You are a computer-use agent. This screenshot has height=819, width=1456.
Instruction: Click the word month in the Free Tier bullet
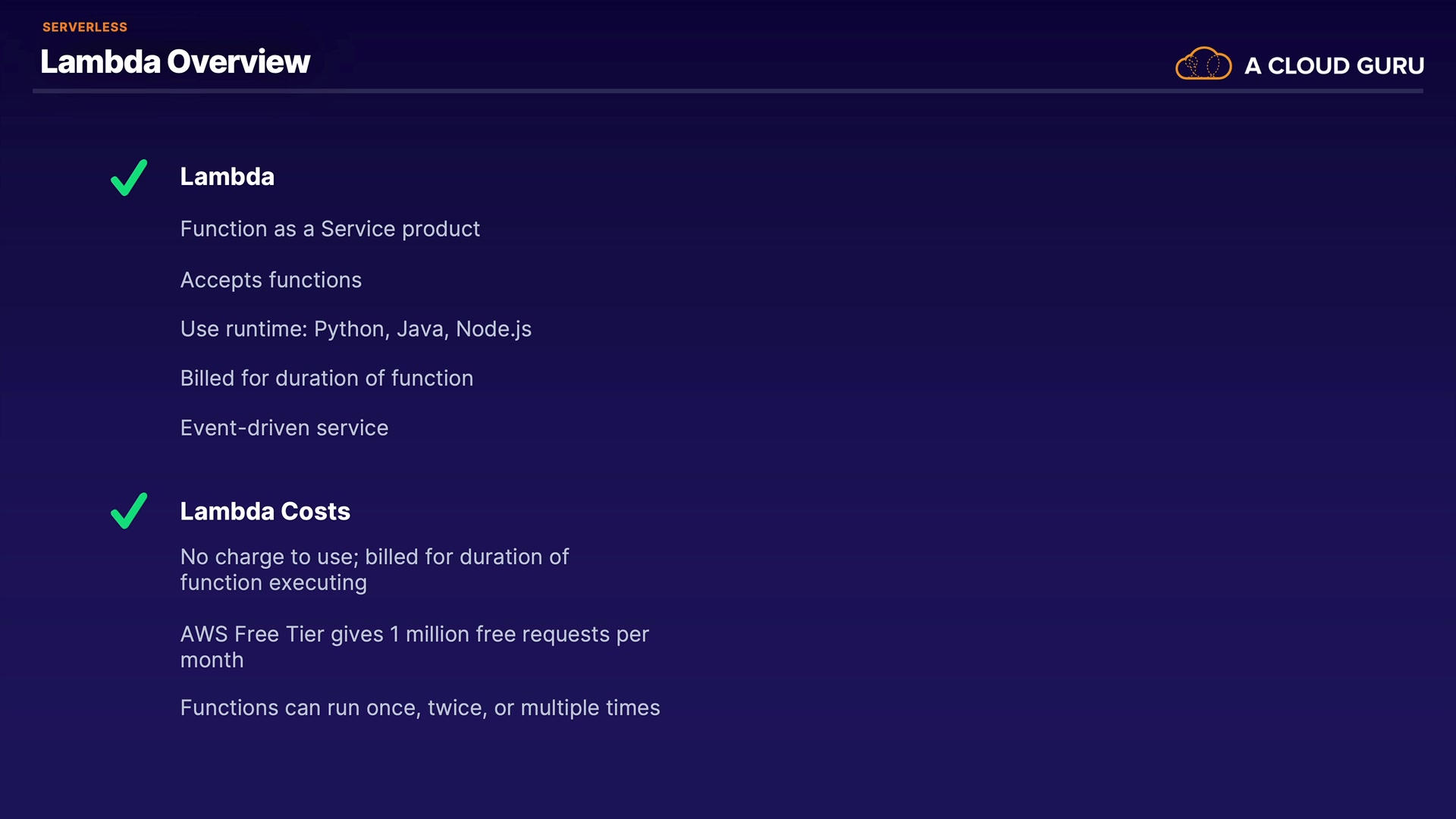click(x=212, y=661)
